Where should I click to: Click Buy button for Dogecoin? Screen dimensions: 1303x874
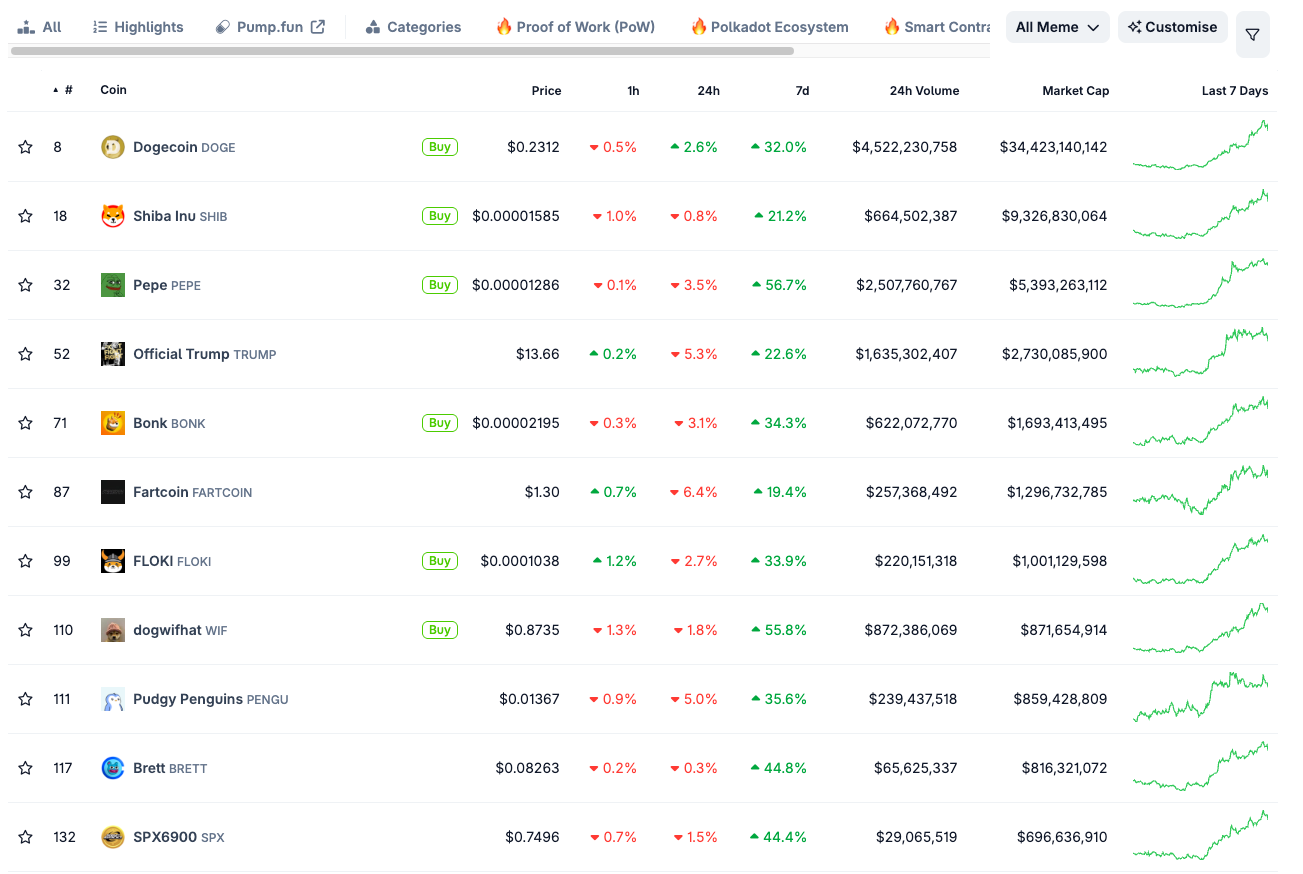[x=440, y=147]
